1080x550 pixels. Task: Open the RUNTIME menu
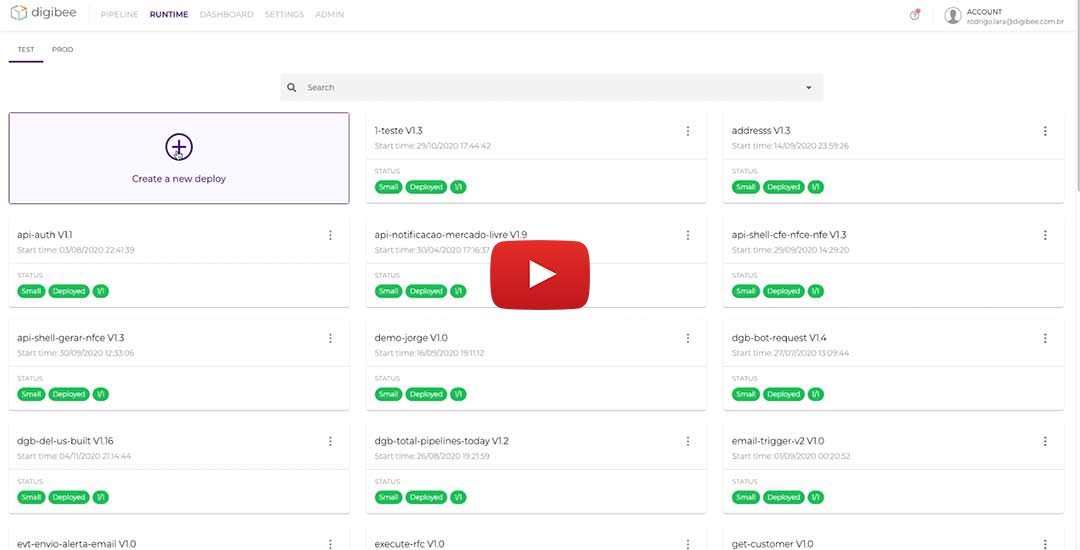pos(169,14)
